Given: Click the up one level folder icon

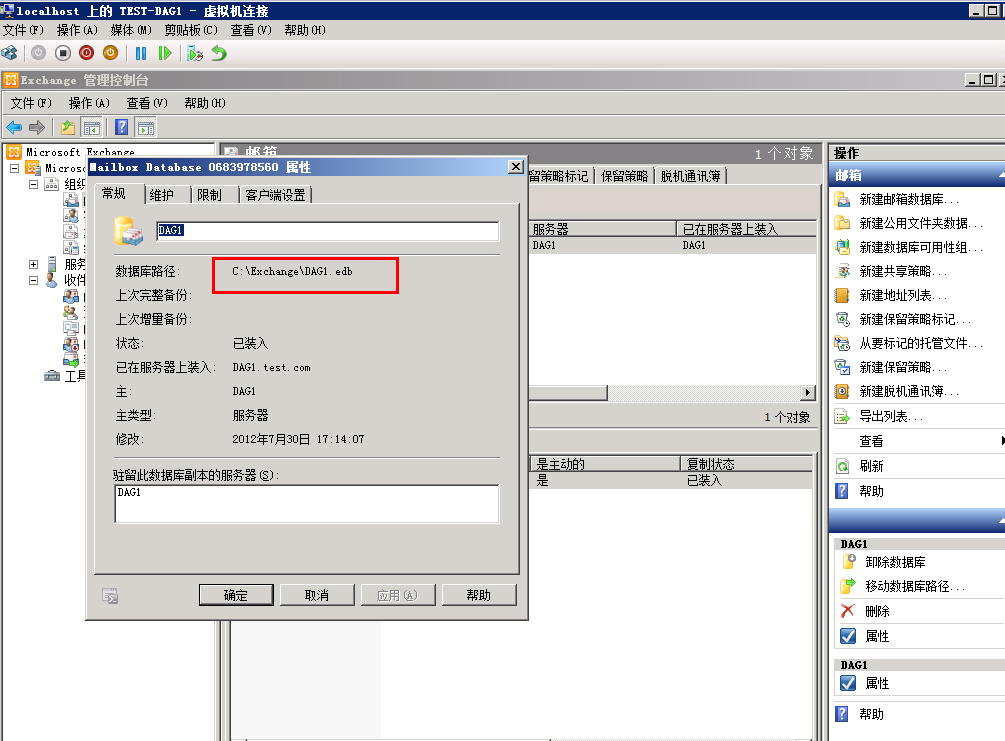Looking at the screenshot, I should point(68,128).
